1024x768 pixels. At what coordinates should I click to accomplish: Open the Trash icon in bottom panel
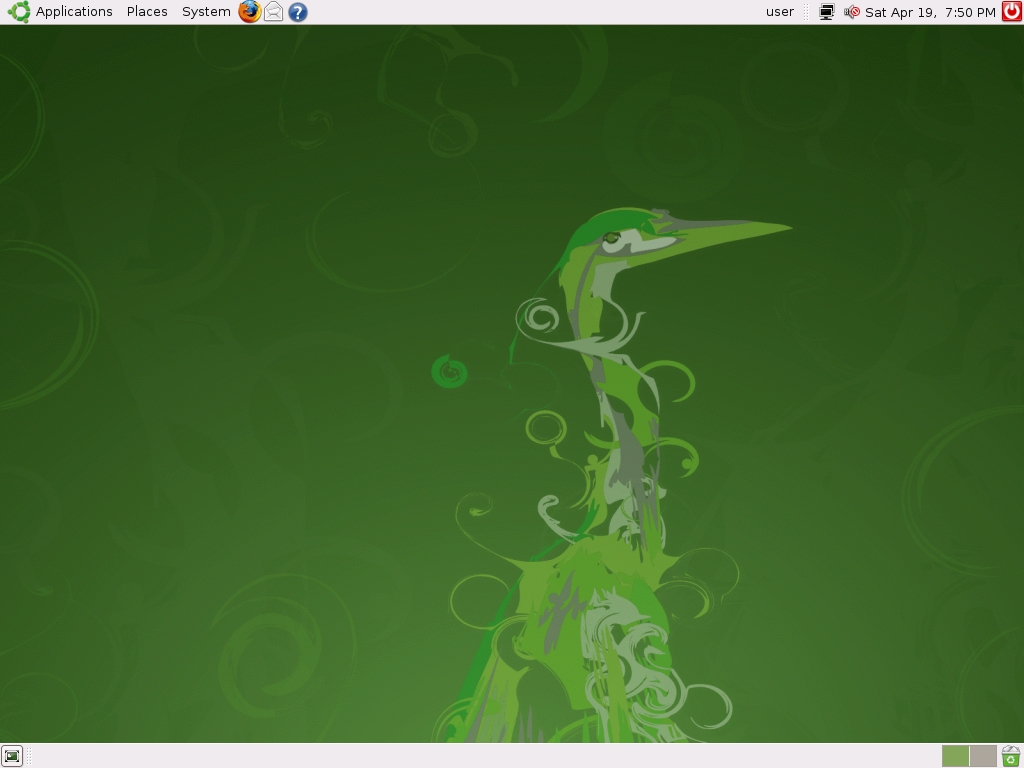[1011, 756]
